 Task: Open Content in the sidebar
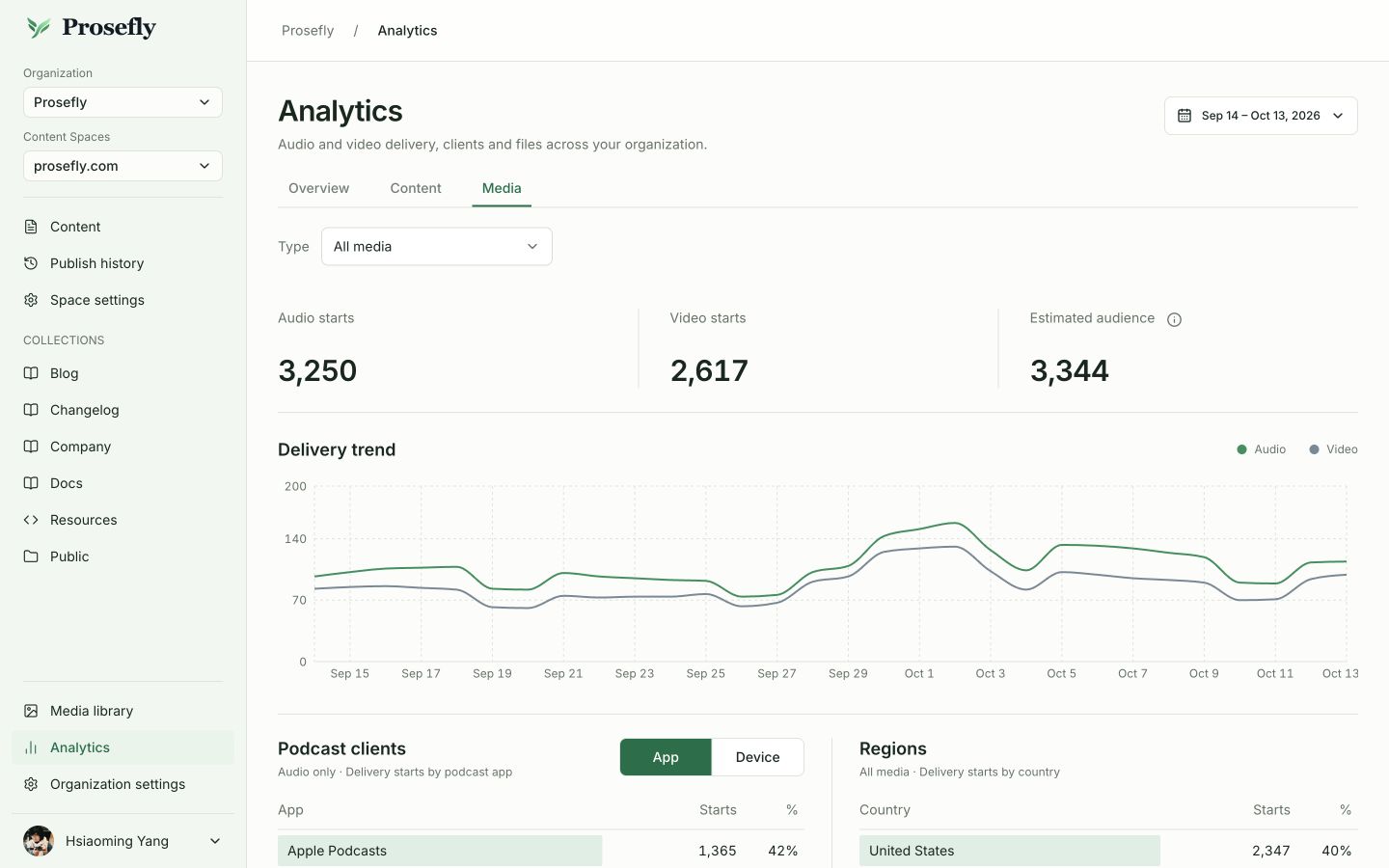[x=123, y=227]
